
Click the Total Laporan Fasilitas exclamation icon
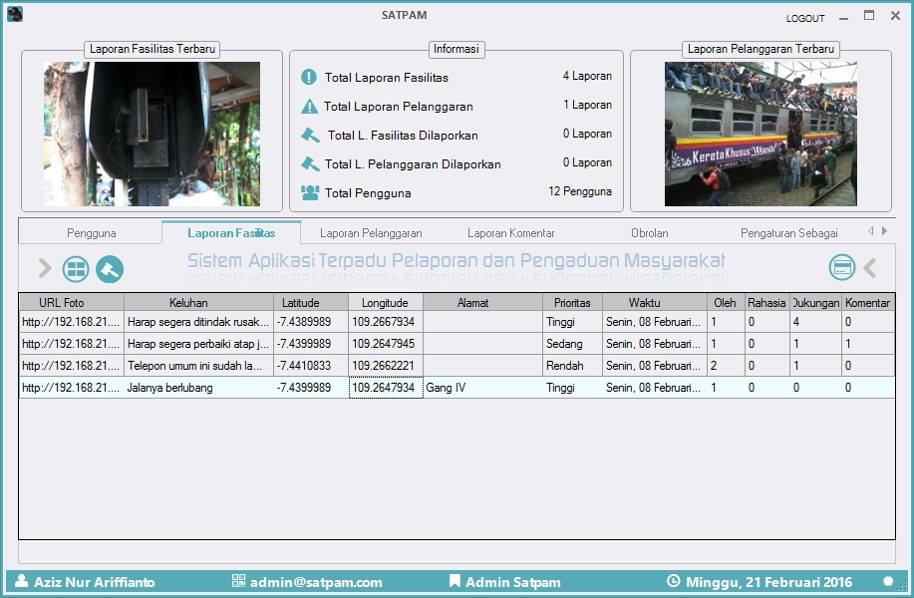(x=310, y=77)
